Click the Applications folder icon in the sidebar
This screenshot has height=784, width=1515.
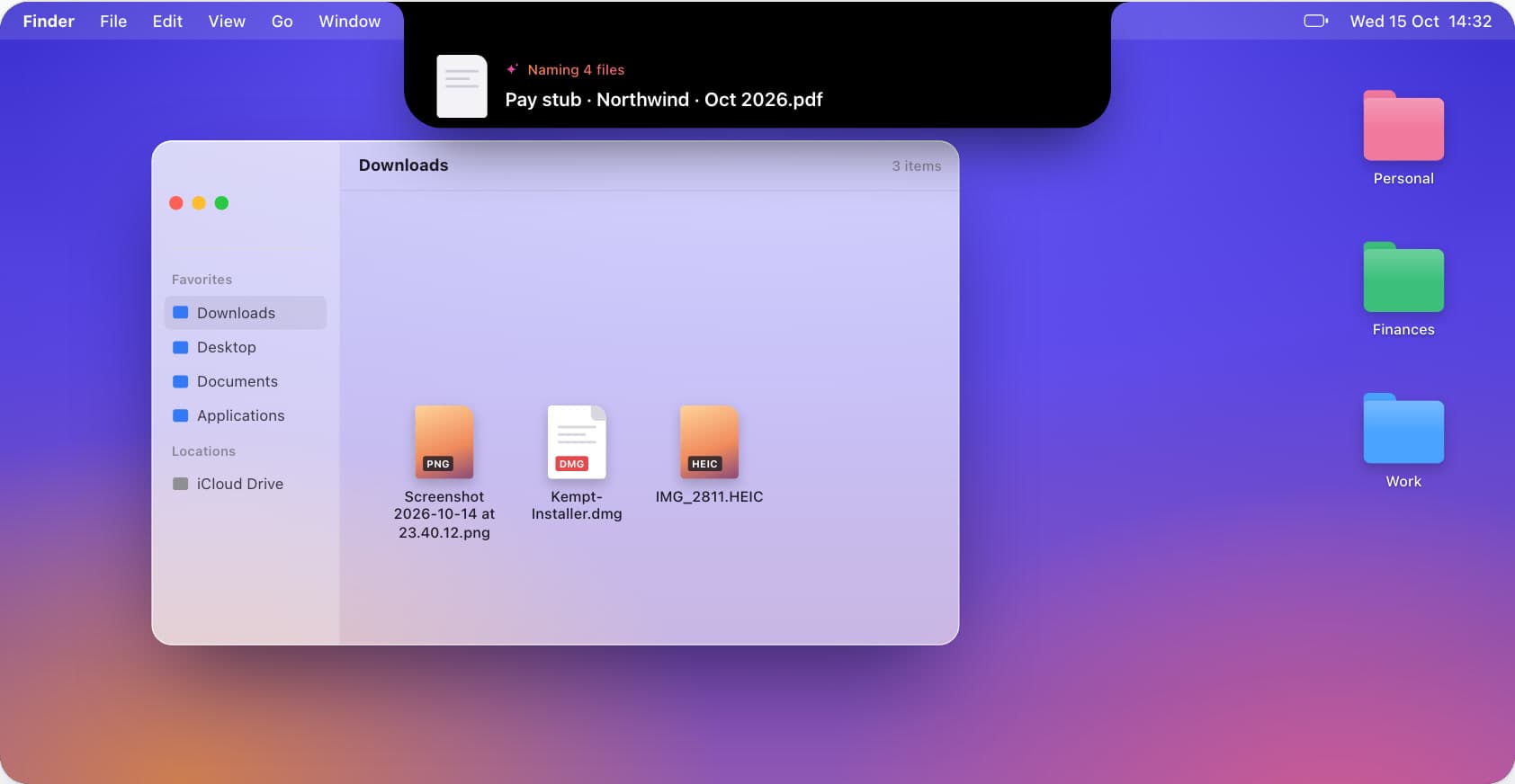click(180, 415)
